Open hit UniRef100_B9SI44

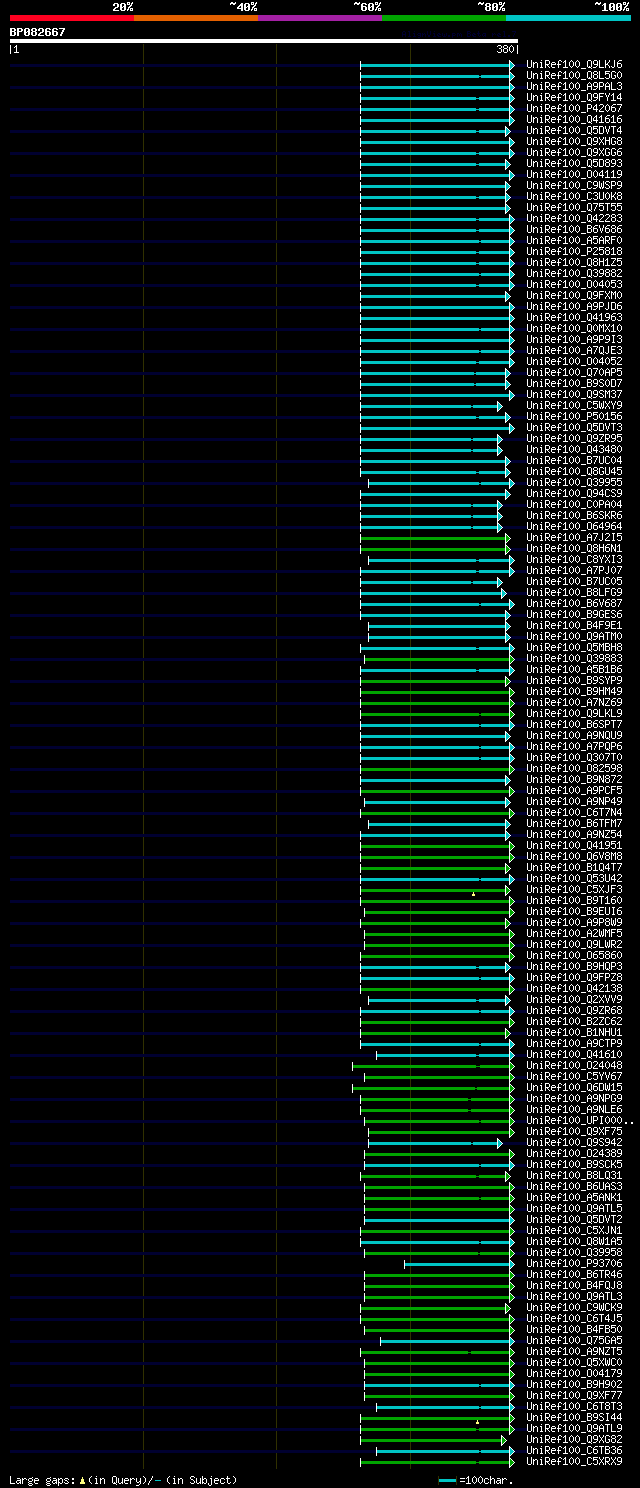click(574, 1418)
